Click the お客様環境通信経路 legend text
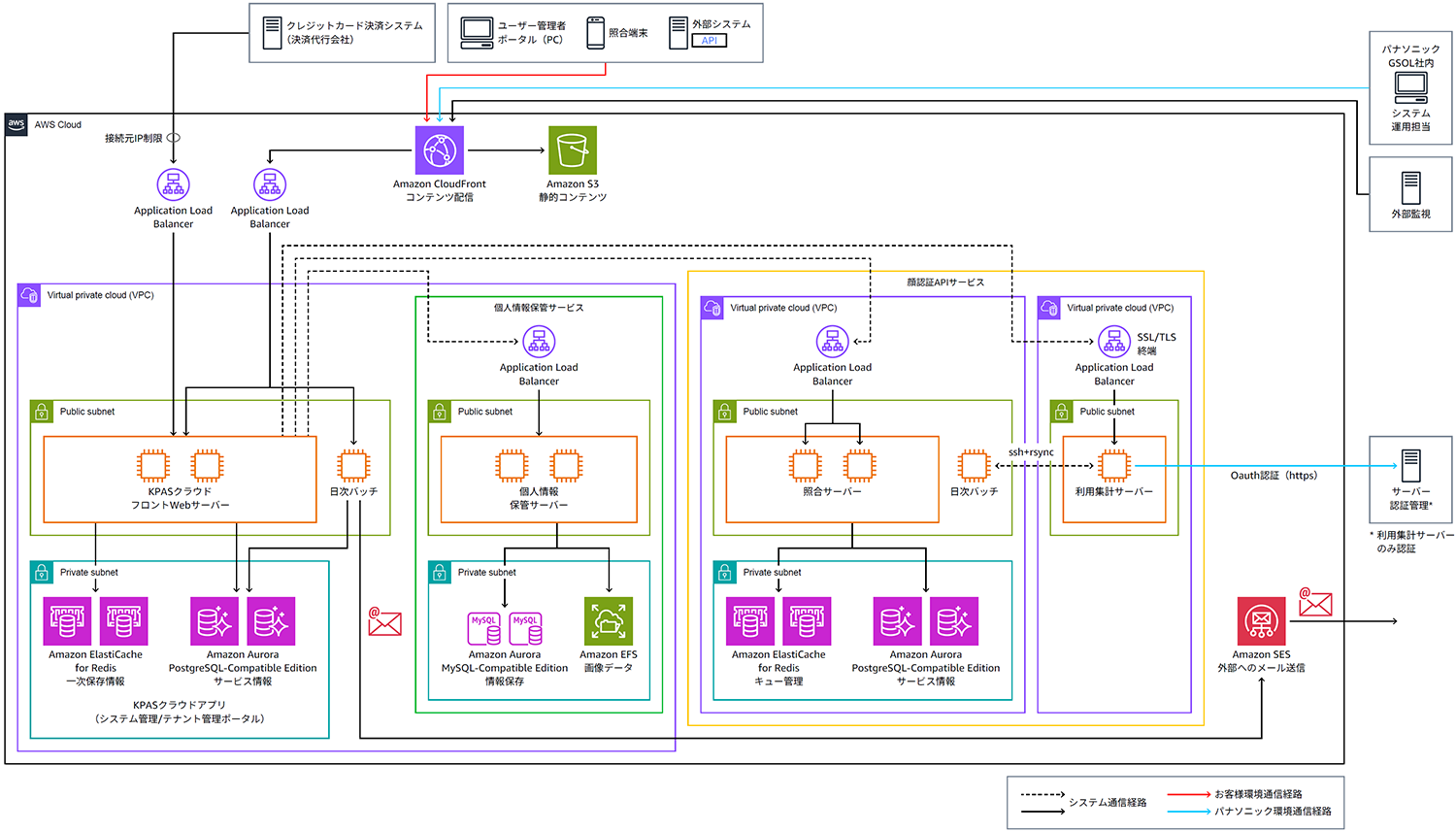 click(1258, 794)
